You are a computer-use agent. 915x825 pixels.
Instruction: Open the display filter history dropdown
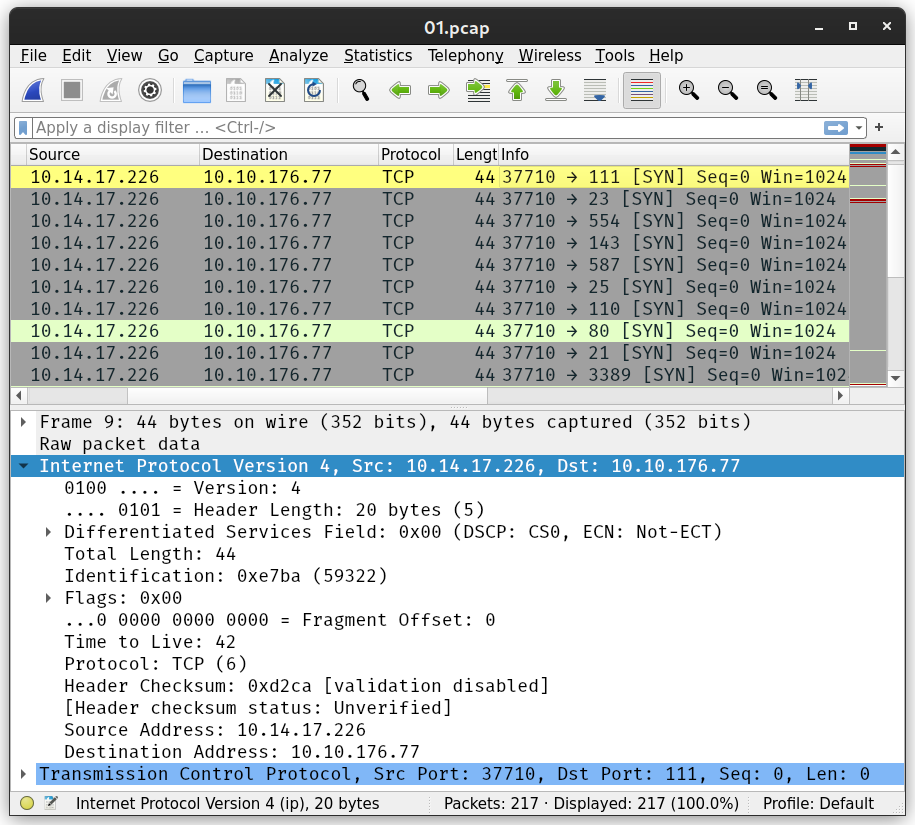(x=859, y=128)
